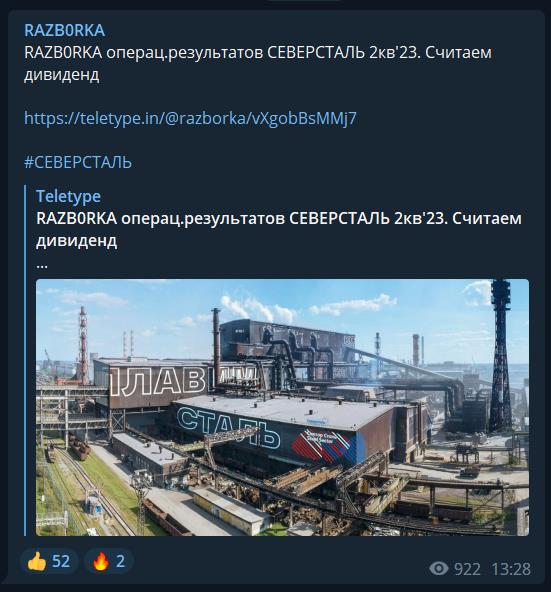Click the ellipsis under the preview title
The image size is (551, 592).
(42, 266)
